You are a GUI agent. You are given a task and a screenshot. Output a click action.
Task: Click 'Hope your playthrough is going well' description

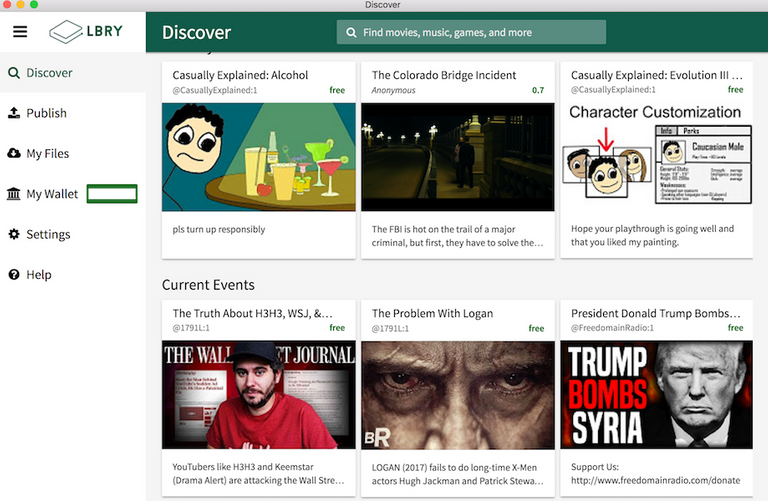click(652, 235)
